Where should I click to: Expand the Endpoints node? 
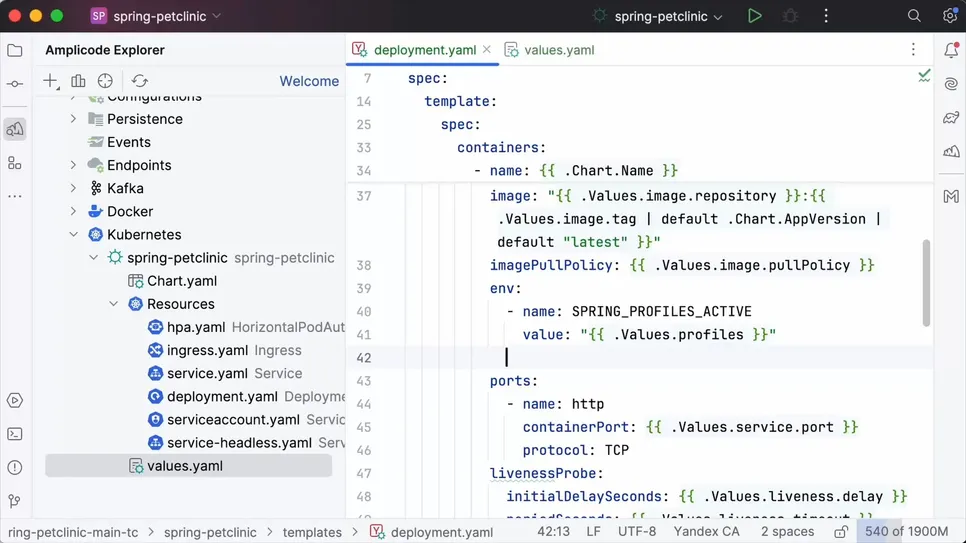click(73, 165)
